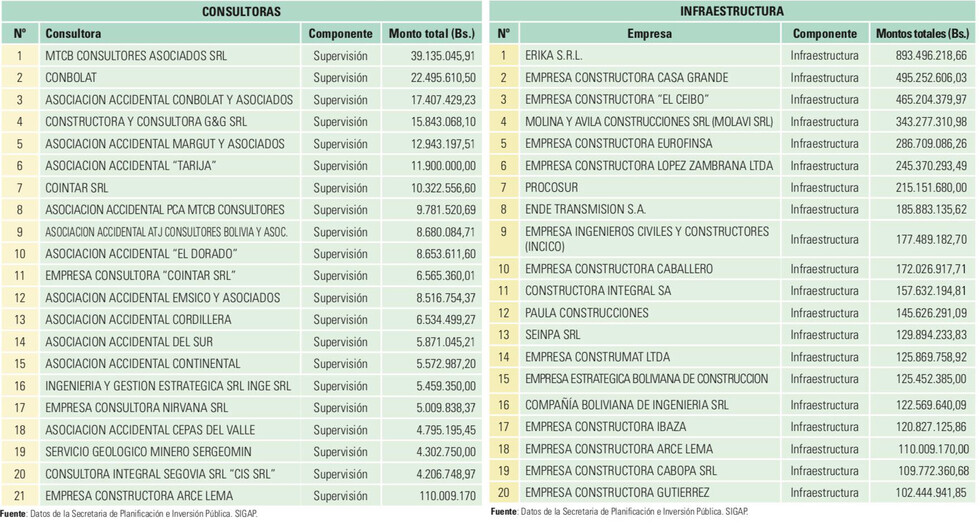Click the CONSULTORAS table title
Viewport: 980px width, 527px height.
pyautogui.click(x=241, y=11)
